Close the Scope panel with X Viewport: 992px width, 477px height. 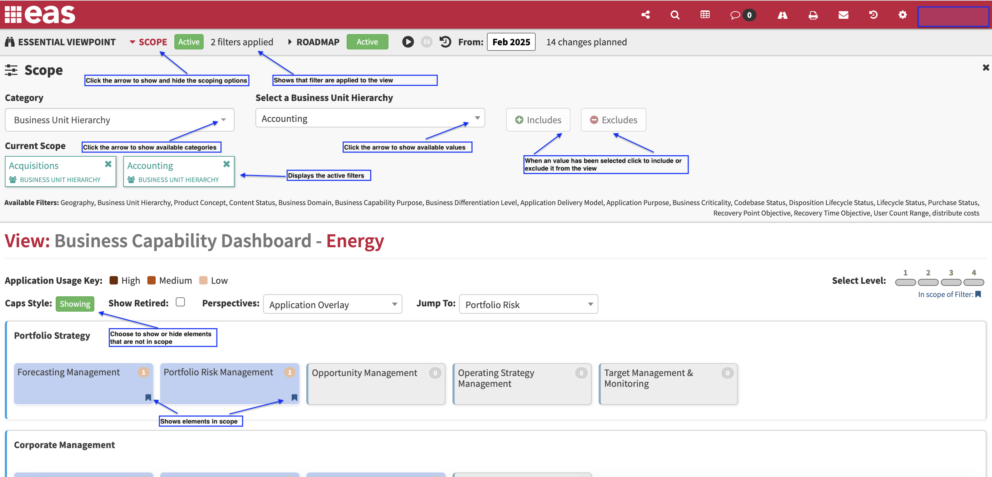point(986,67)
